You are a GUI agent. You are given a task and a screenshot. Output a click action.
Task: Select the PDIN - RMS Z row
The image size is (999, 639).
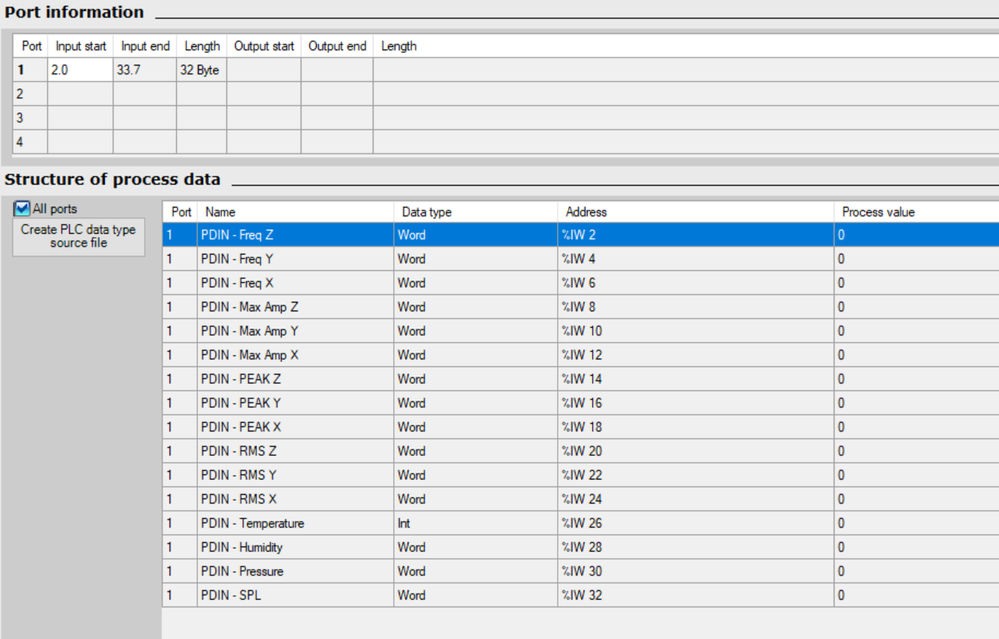(x=580, y=451)
